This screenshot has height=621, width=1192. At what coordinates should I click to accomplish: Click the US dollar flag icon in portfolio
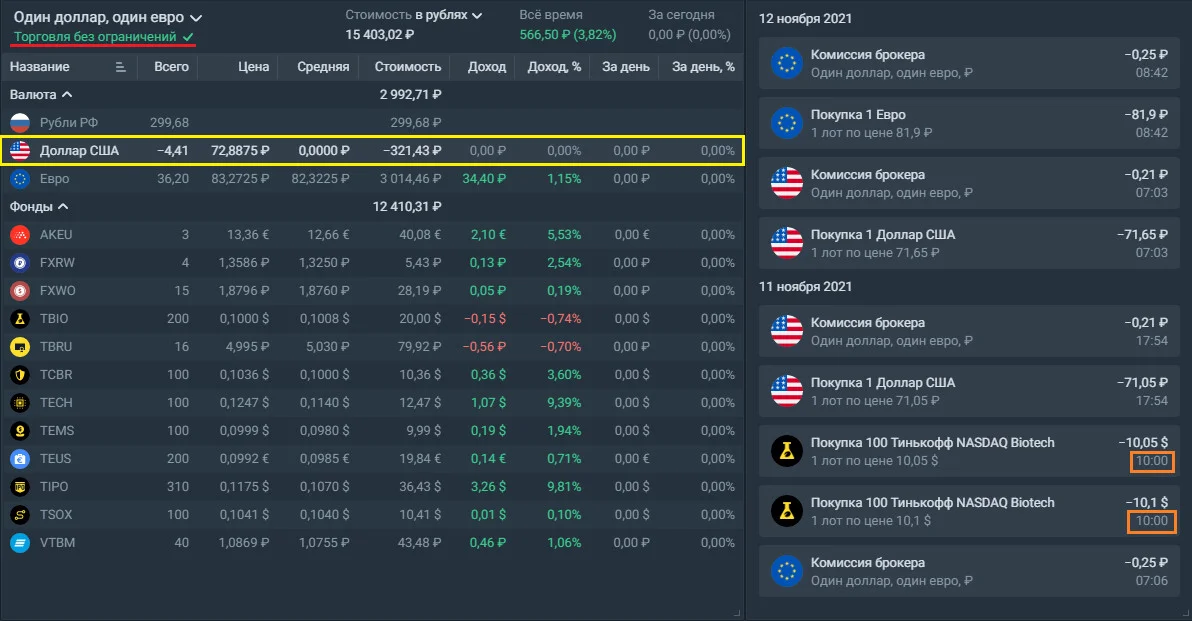point(20,150)
